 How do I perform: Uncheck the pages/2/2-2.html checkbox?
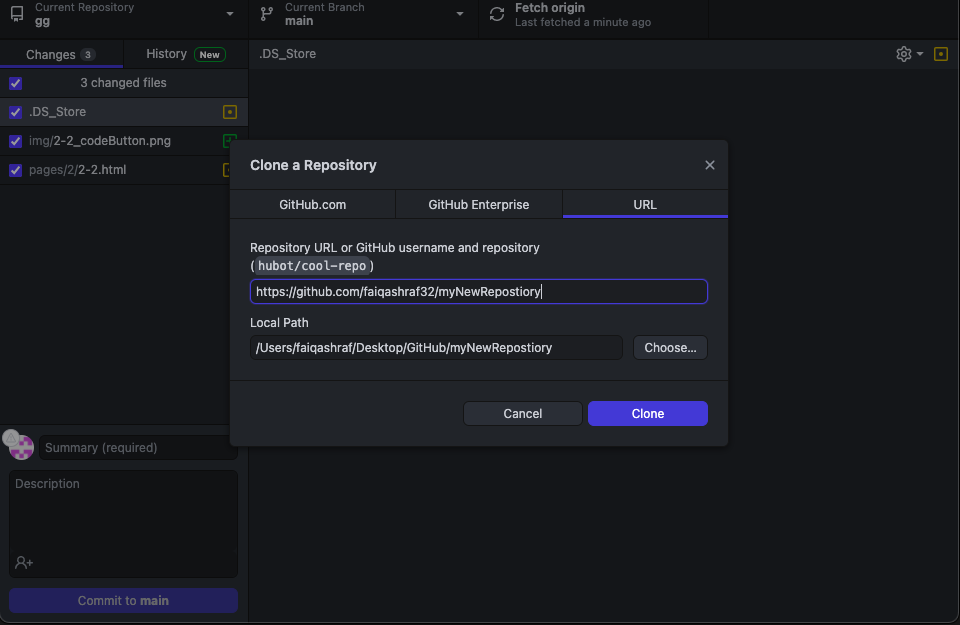tap(15, 170)
